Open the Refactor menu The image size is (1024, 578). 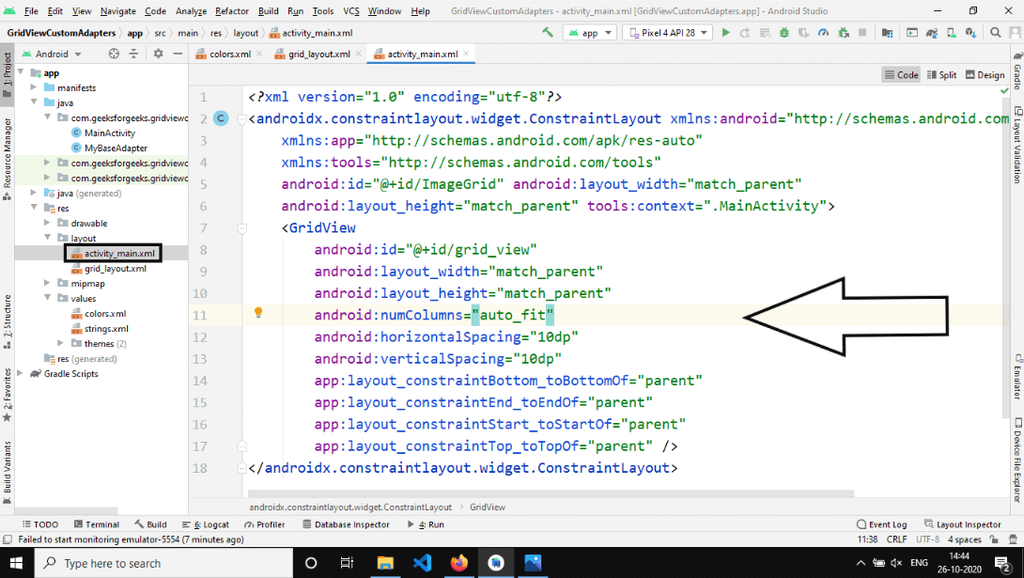tap(232, 11)
